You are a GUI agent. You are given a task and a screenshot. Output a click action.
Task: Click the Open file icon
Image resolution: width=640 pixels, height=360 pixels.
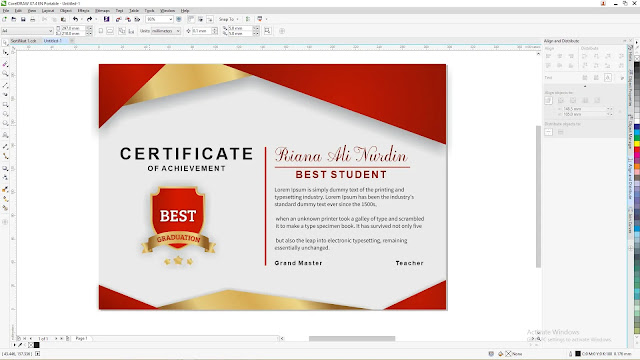(14, 19)
